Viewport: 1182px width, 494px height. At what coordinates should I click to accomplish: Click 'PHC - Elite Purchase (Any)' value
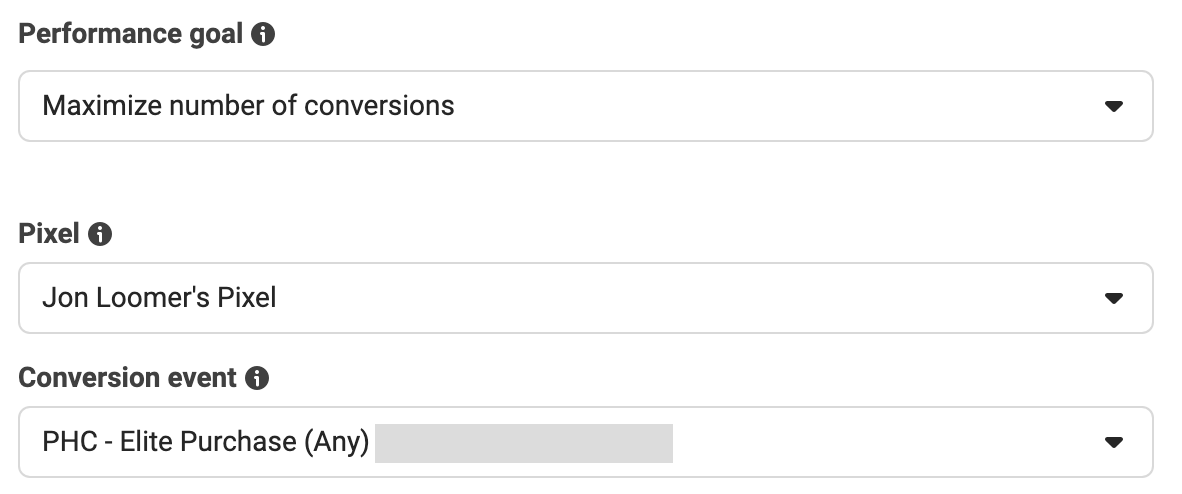click(205, 442)
